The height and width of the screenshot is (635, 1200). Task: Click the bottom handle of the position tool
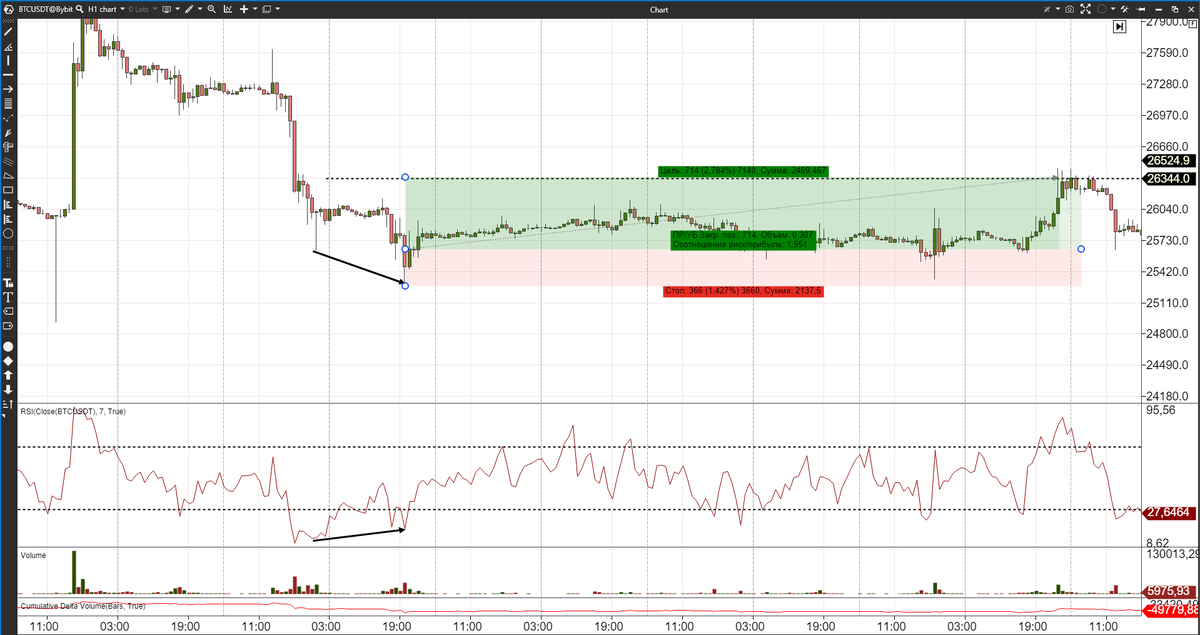[405, 286]
